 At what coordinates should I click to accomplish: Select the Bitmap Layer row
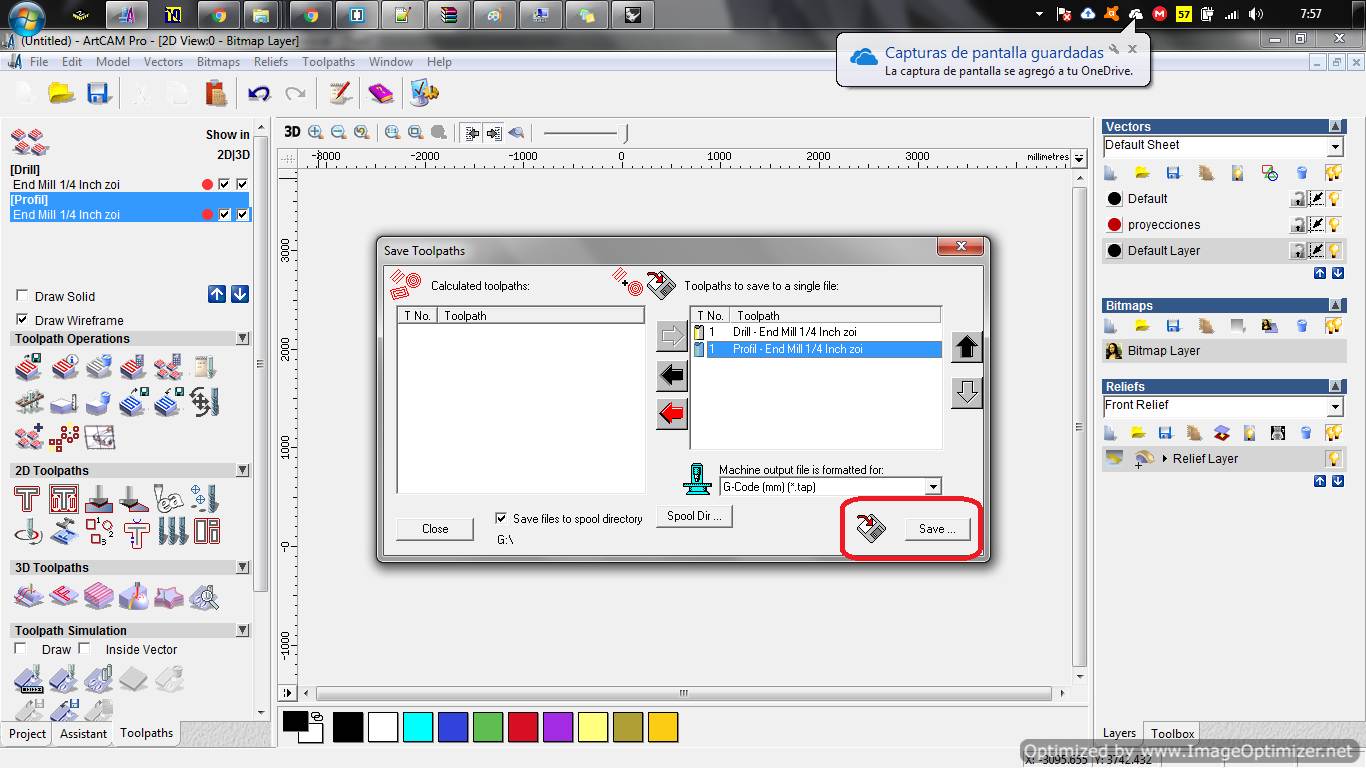coord(1224,351)
